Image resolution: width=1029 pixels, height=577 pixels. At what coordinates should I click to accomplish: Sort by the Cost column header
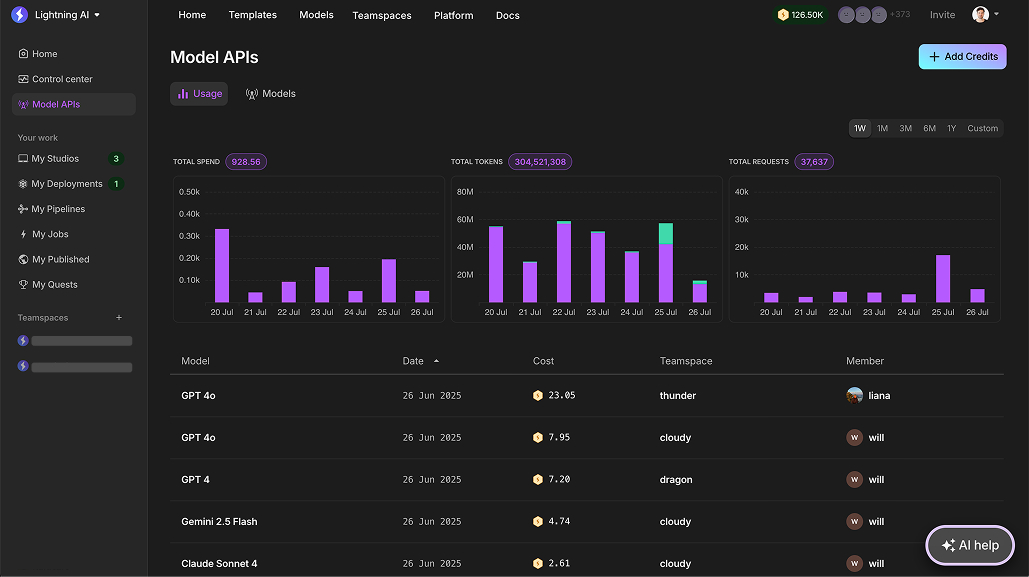pyautogui.click(x=543, y=361)
